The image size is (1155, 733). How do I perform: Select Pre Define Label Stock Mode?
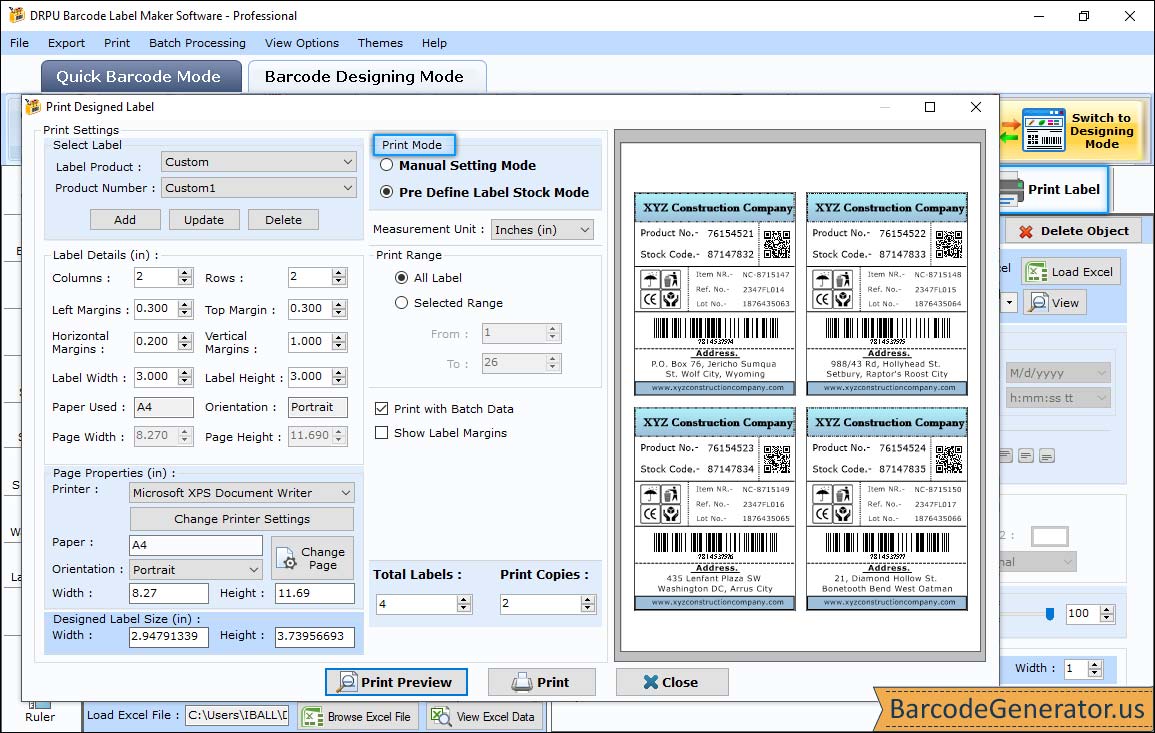point(387,192)
